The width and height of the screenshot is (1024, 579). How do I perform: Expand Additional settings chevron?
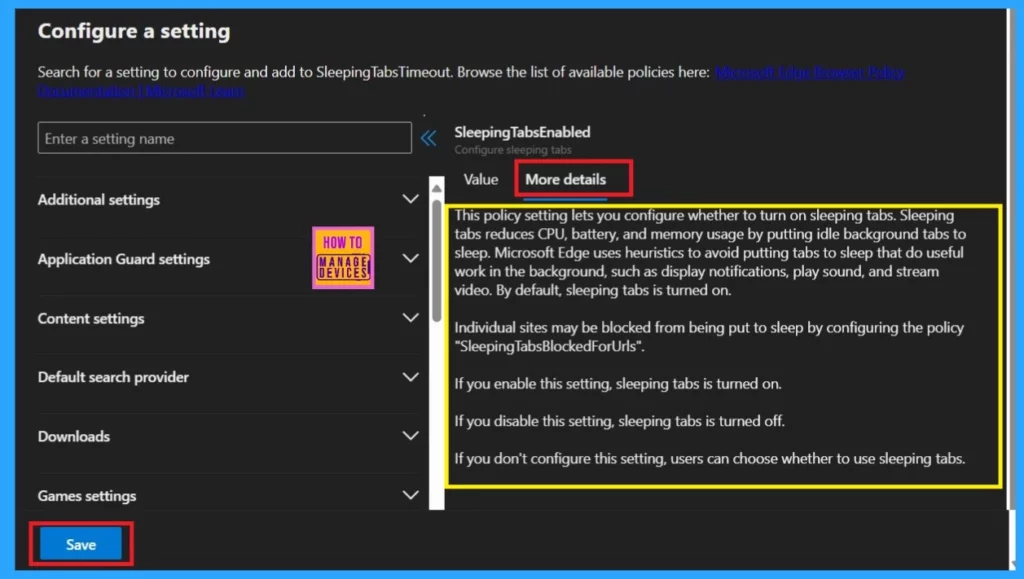pyautogui.click(x=410, y=199)
